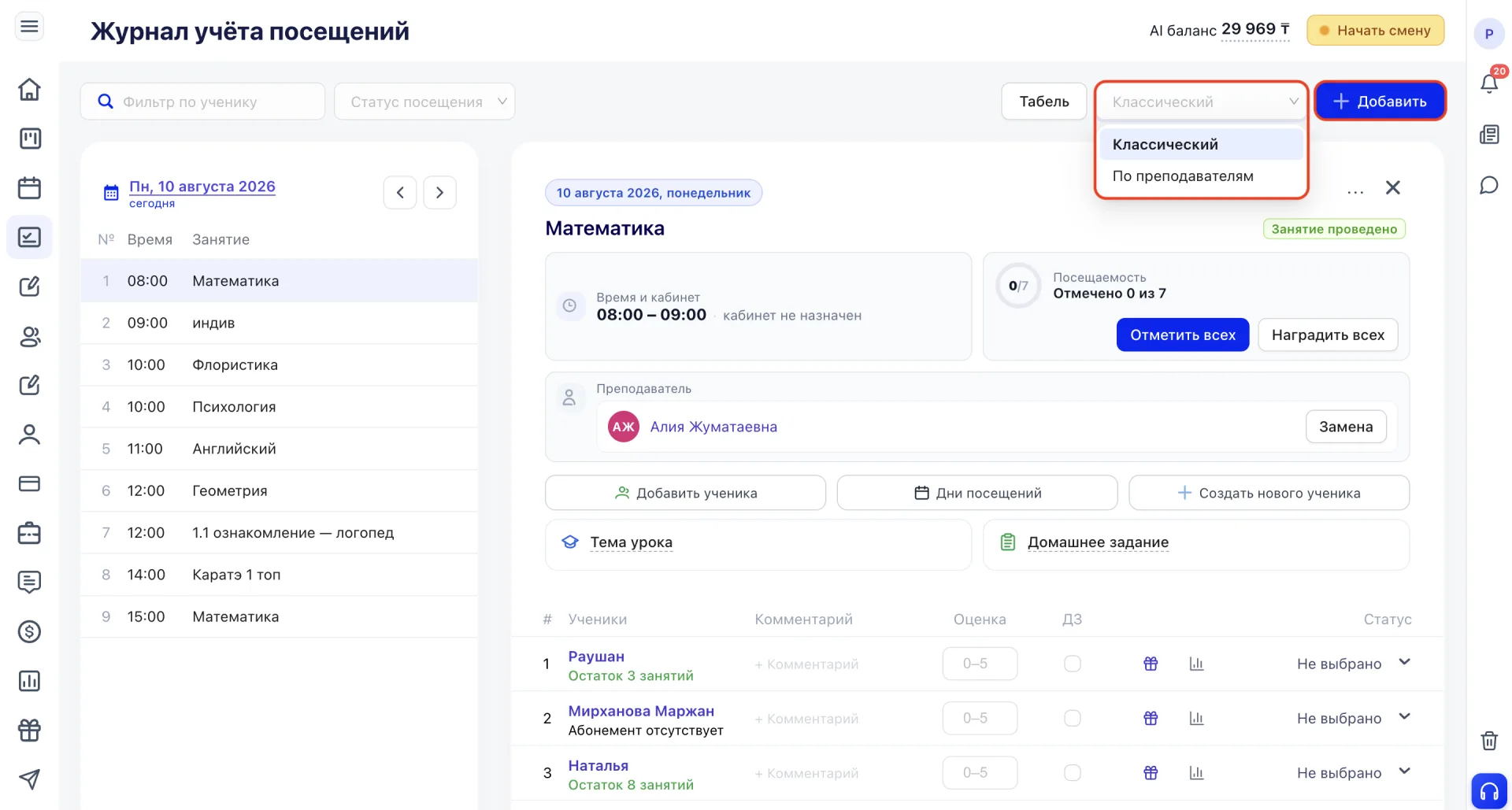Go to the home icon in sidebar
1512x810 pixels.
pos(29,89)
